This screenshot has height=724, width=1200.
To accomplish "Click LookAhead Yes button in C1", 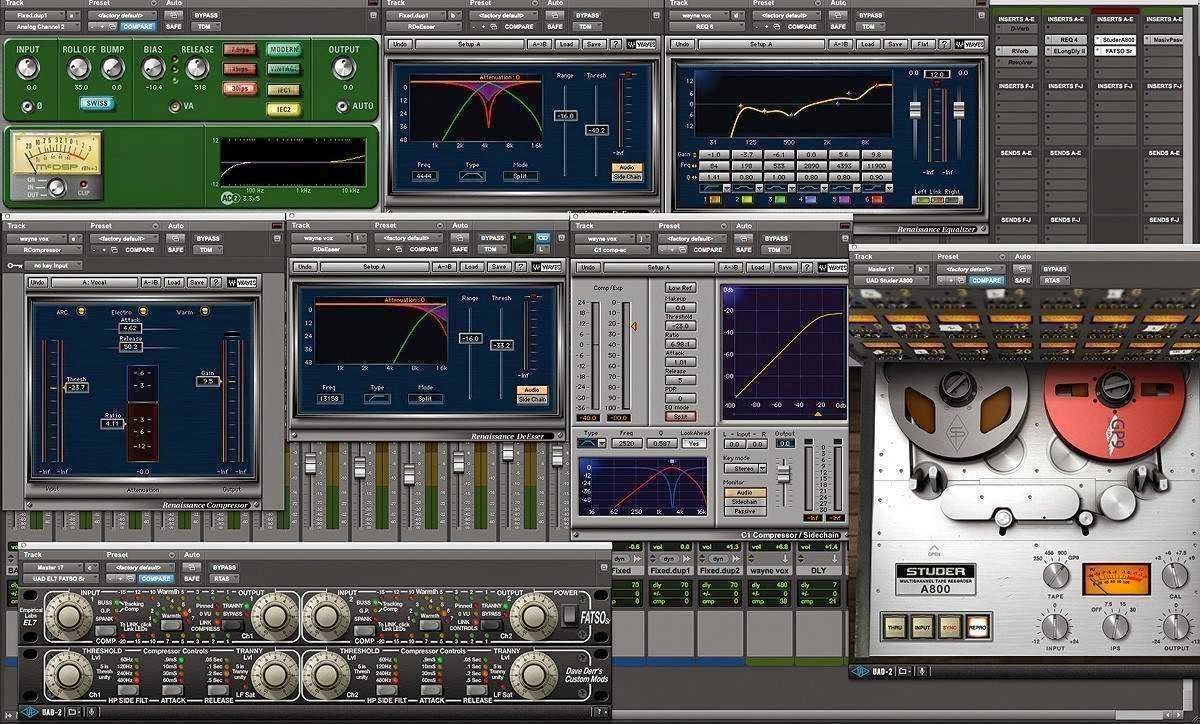I will (694, 443).
